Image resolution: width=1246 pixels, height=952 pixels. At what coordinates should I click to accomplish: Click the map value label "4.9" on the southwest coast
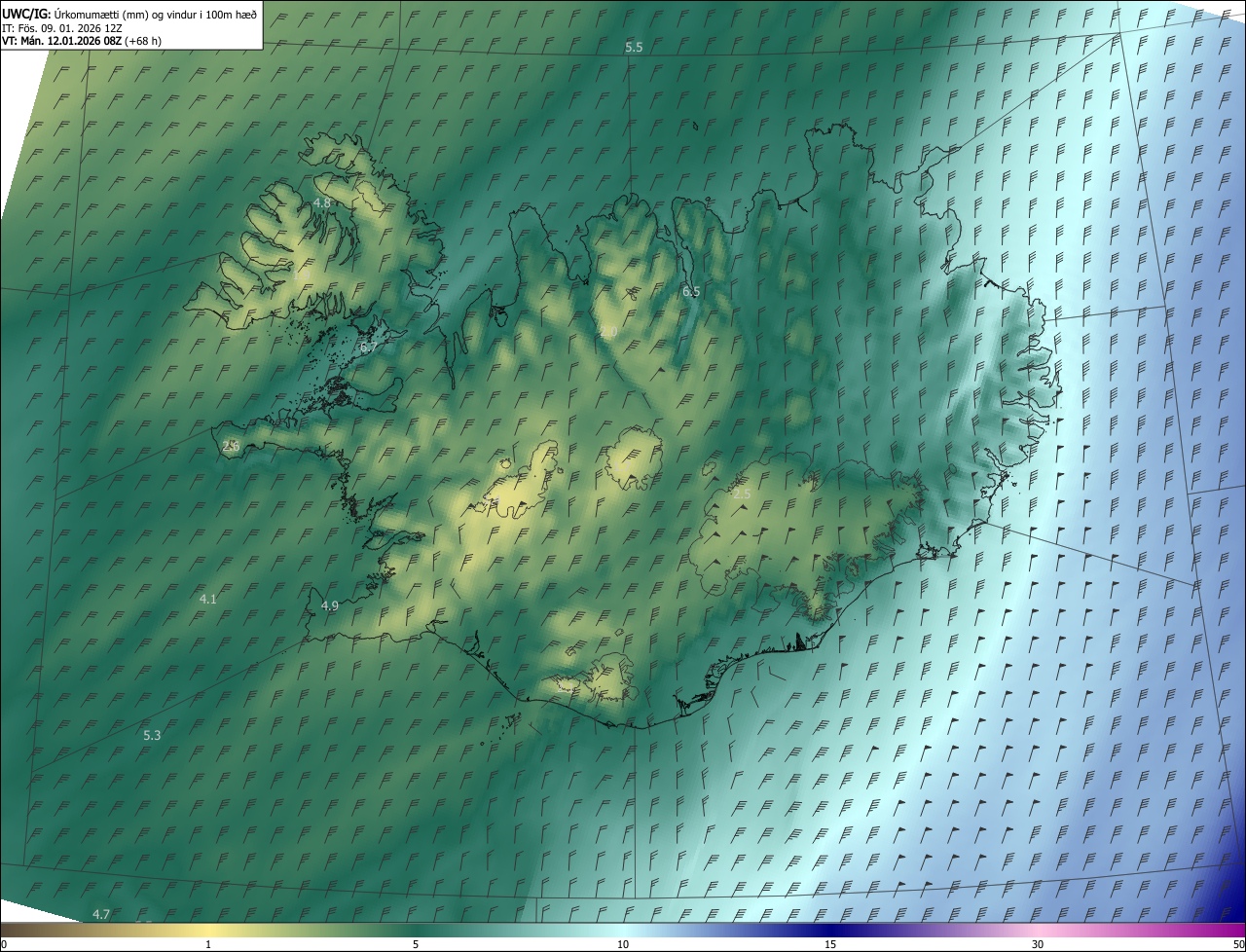click(330, 605)
